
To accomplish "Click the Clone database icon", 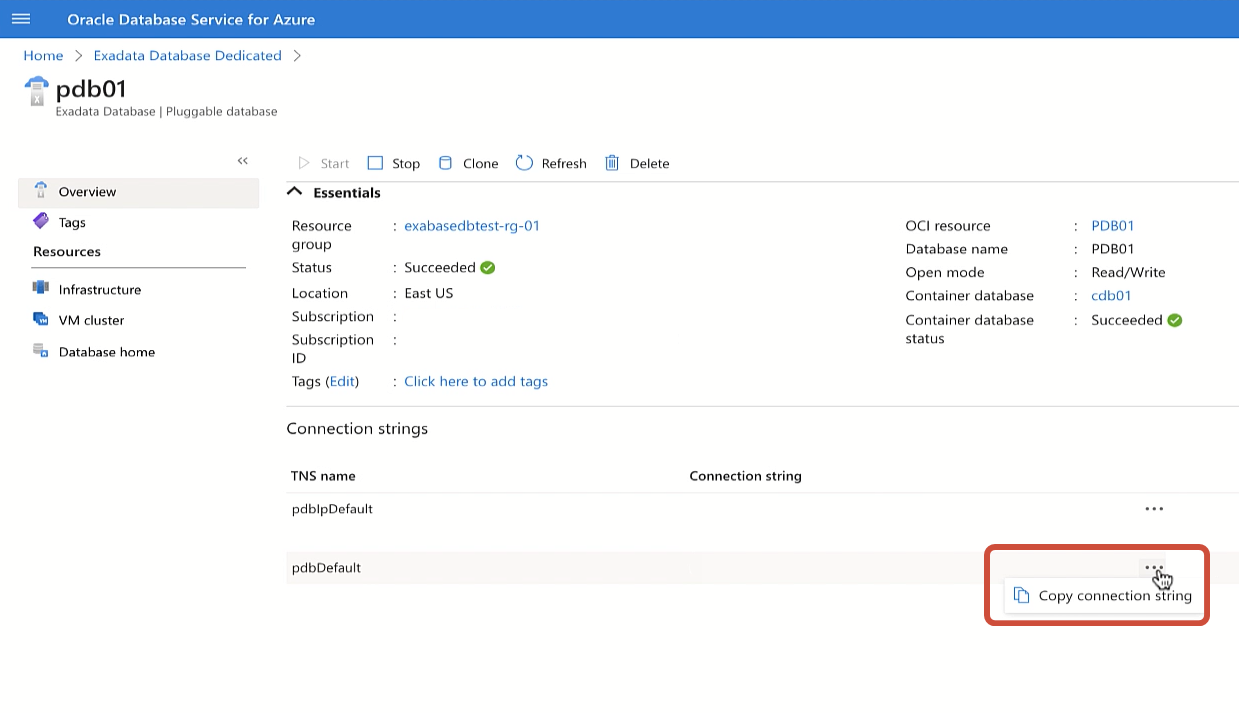I will coord(446,163).
